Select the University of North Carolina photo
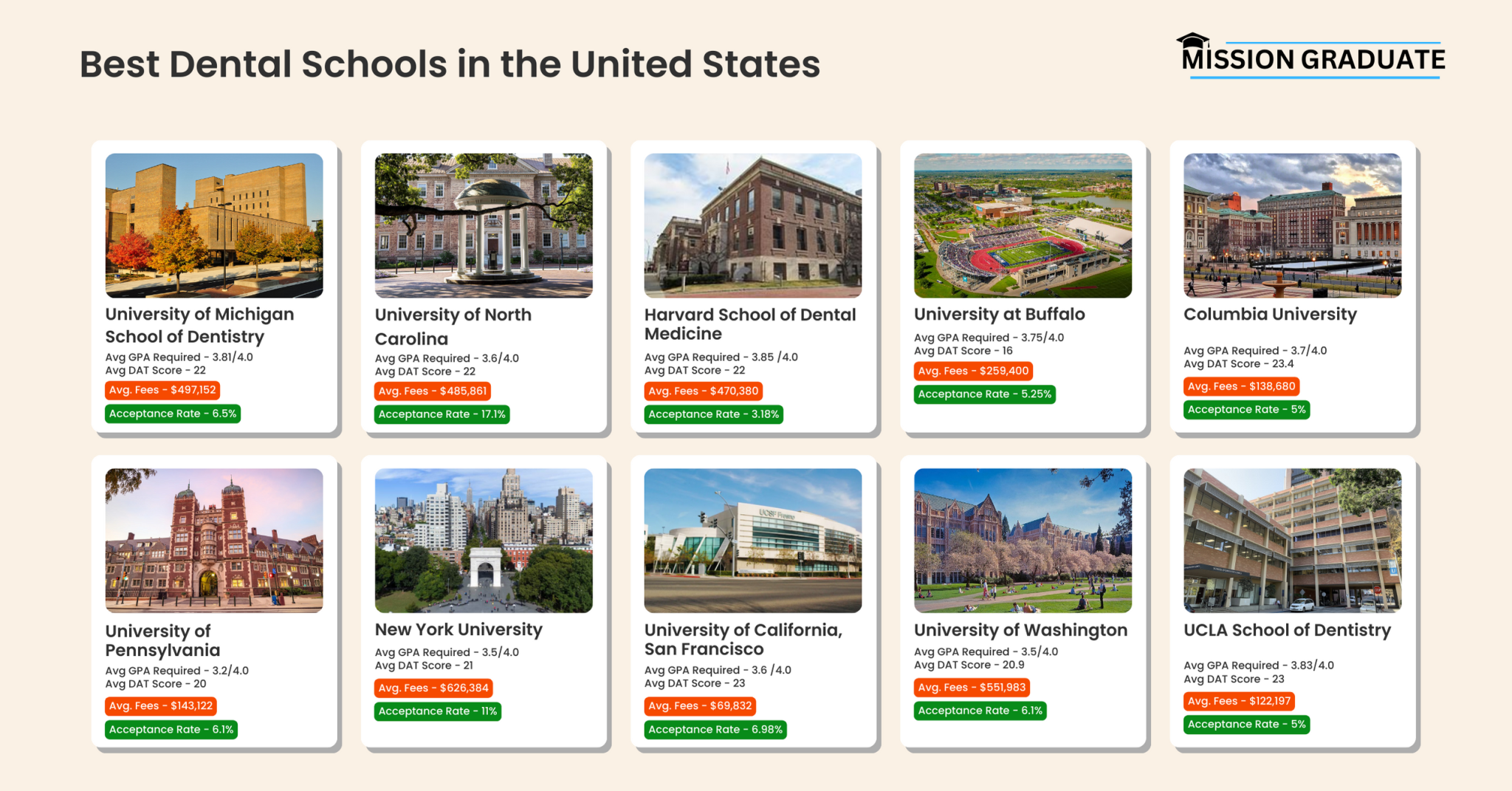The height and width of the screenshot is (791, 1512). point(484,225)
